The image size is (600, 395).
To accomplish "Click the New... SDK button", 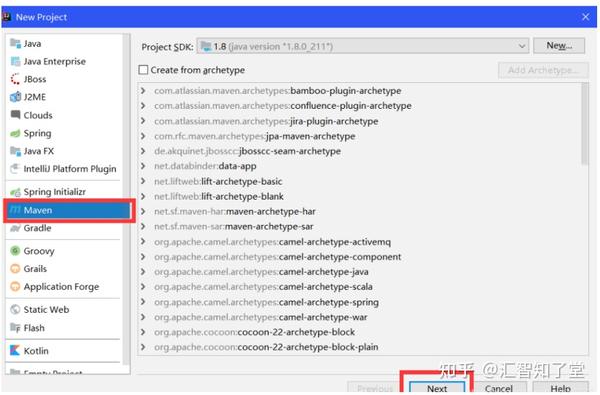I will (x=559, y=46).
